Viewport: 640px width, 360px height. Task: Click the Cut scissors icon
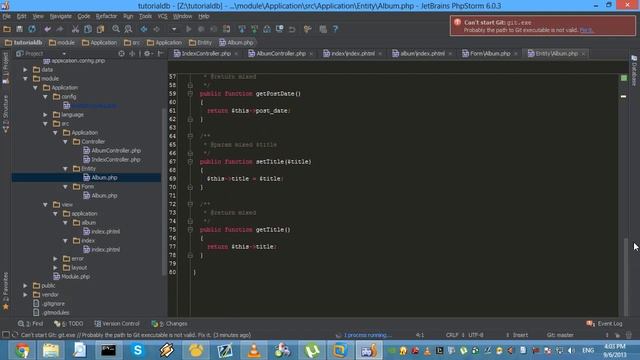pyautogui.click(x=75, y=29)
